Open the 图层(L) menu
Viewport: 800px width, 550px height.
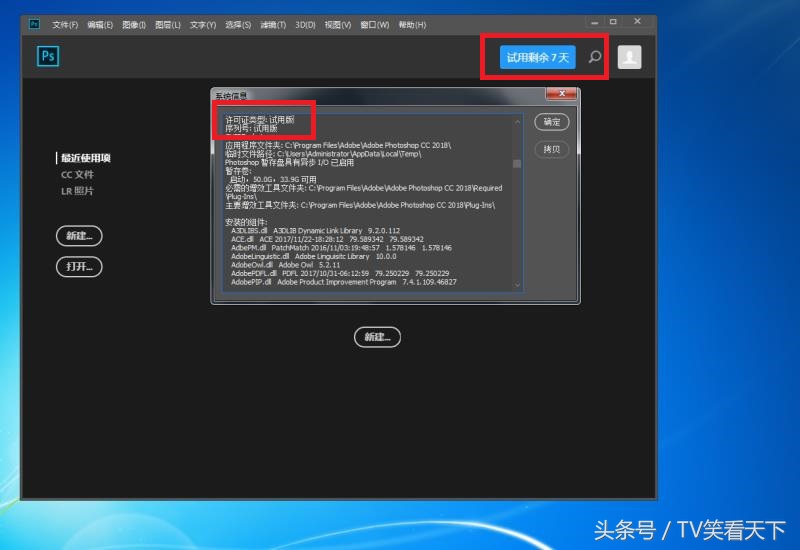click(x=168, y=24)
